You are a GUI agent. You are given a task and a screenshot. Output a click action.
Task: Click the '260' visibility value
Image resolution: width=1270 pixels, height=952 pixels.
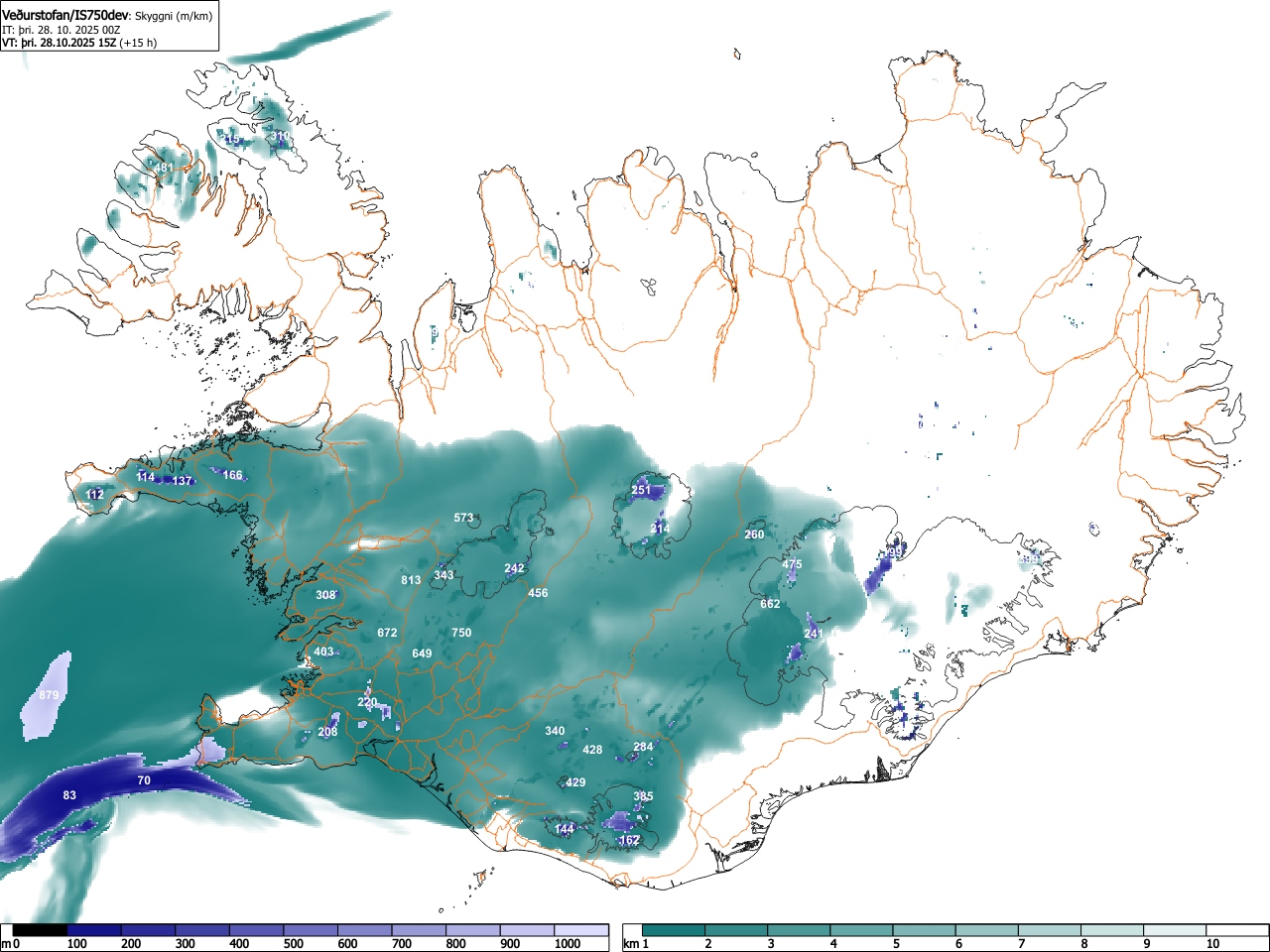point(754,535)
